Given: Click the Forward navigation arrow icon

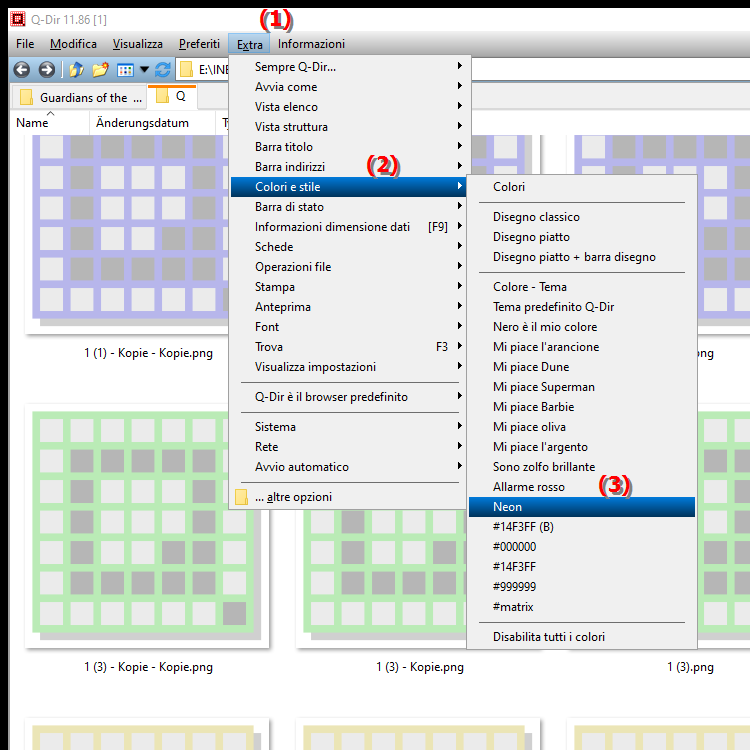Looking at the screenshot, I should click(x=46, y=70).
